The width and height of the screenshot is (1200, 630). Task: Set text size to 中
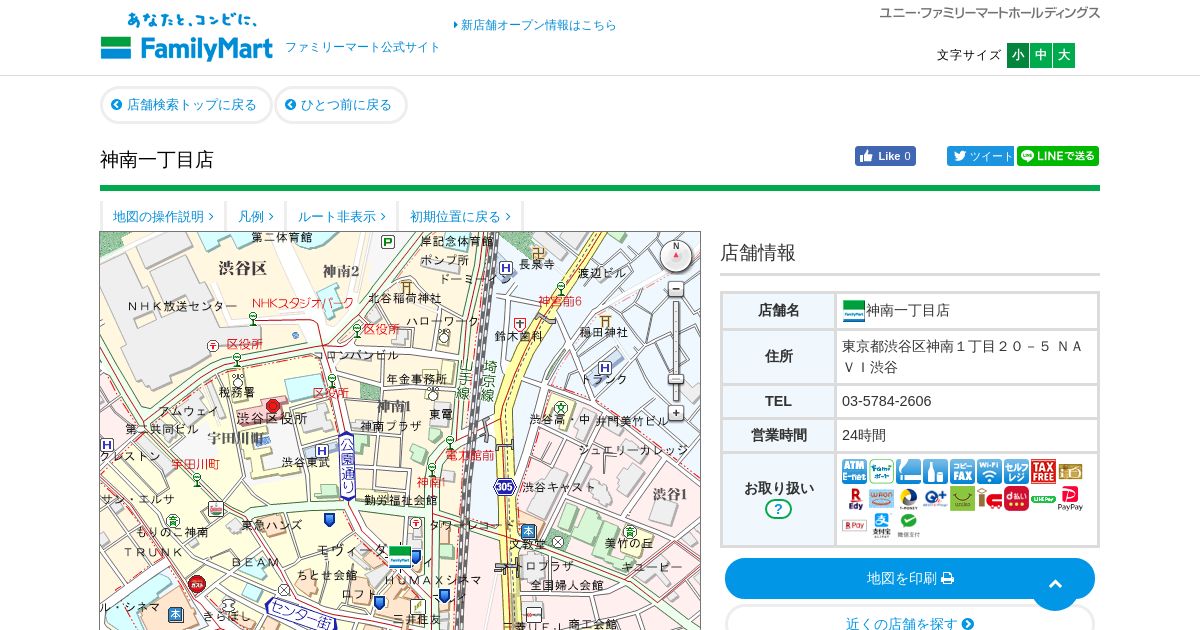tap(1041, 55)
